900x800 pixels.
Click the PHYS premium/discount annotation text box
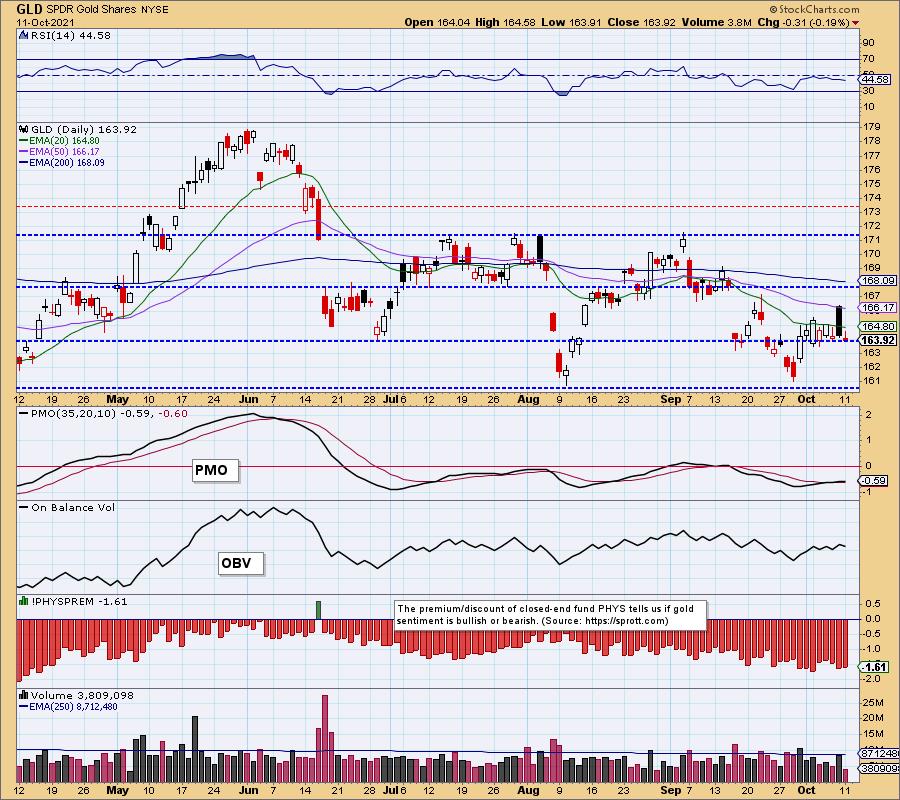coord(551,615)
